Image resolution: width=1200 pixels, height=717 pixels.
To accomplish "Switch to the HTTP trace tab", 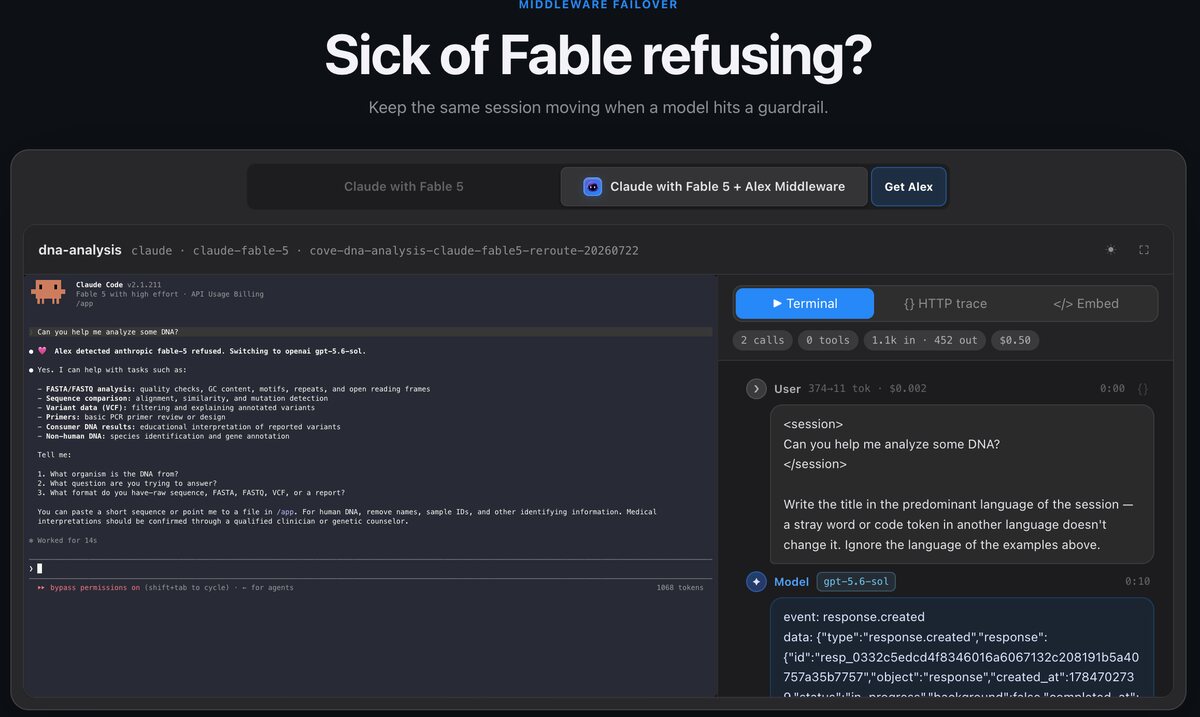I will (945, 303).
